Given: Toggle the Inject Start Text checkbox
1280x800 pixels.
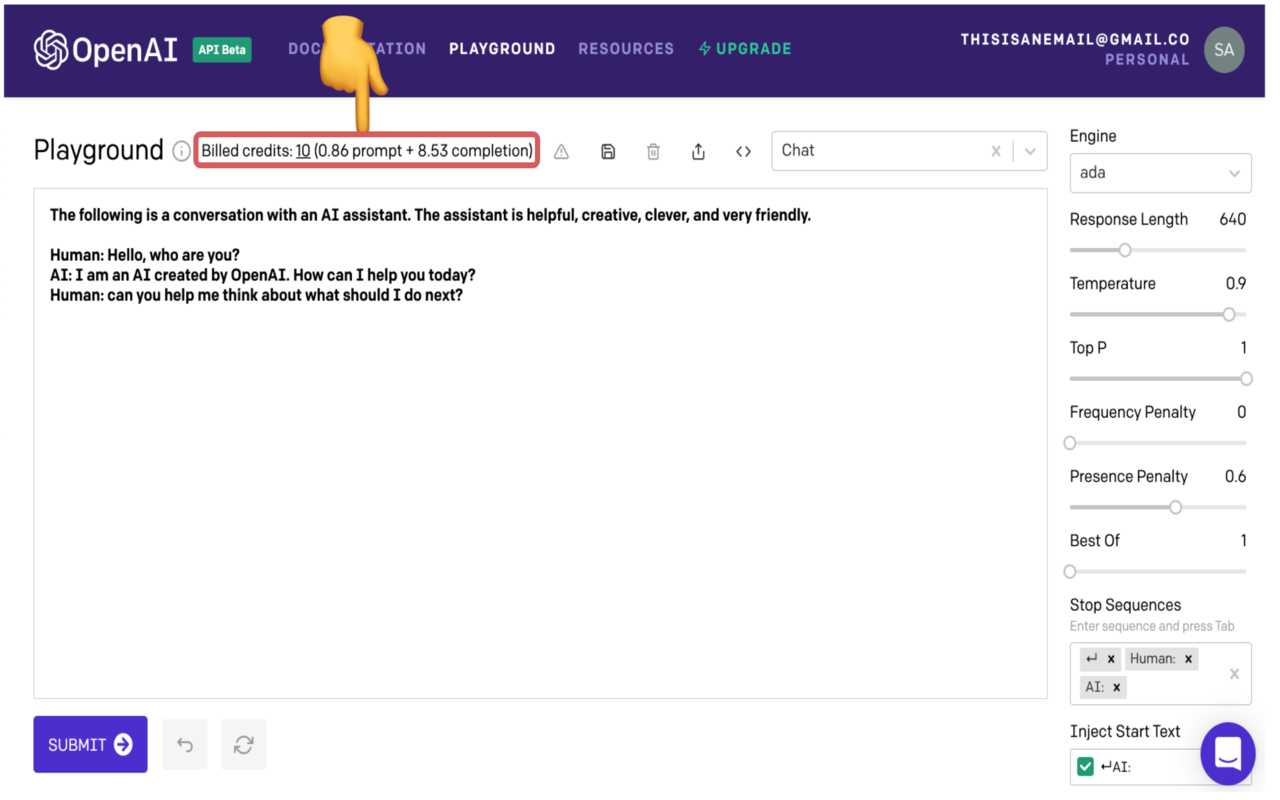Looking at the screenshot, I should pos(1085,767).
